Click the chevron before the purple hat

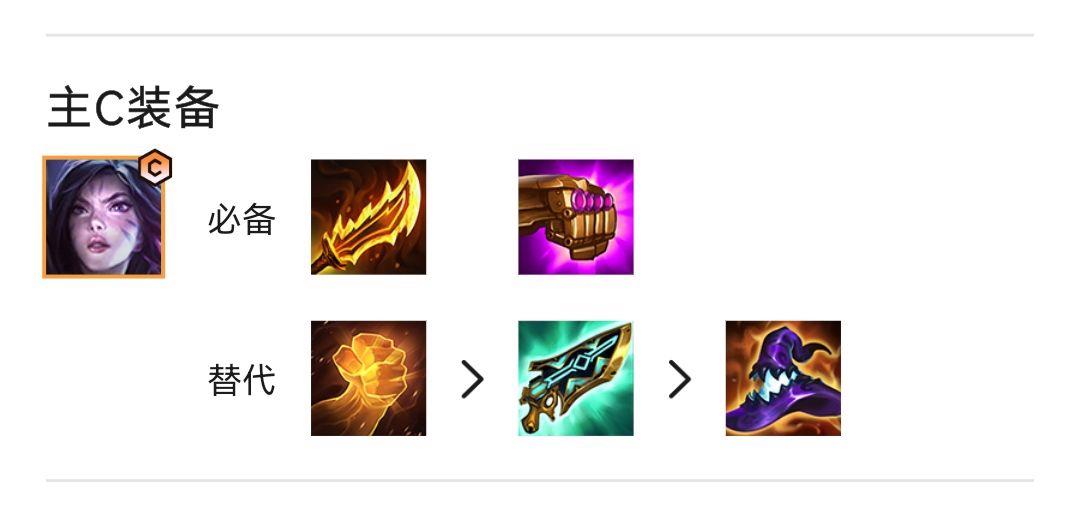click(x=680, y=379)
